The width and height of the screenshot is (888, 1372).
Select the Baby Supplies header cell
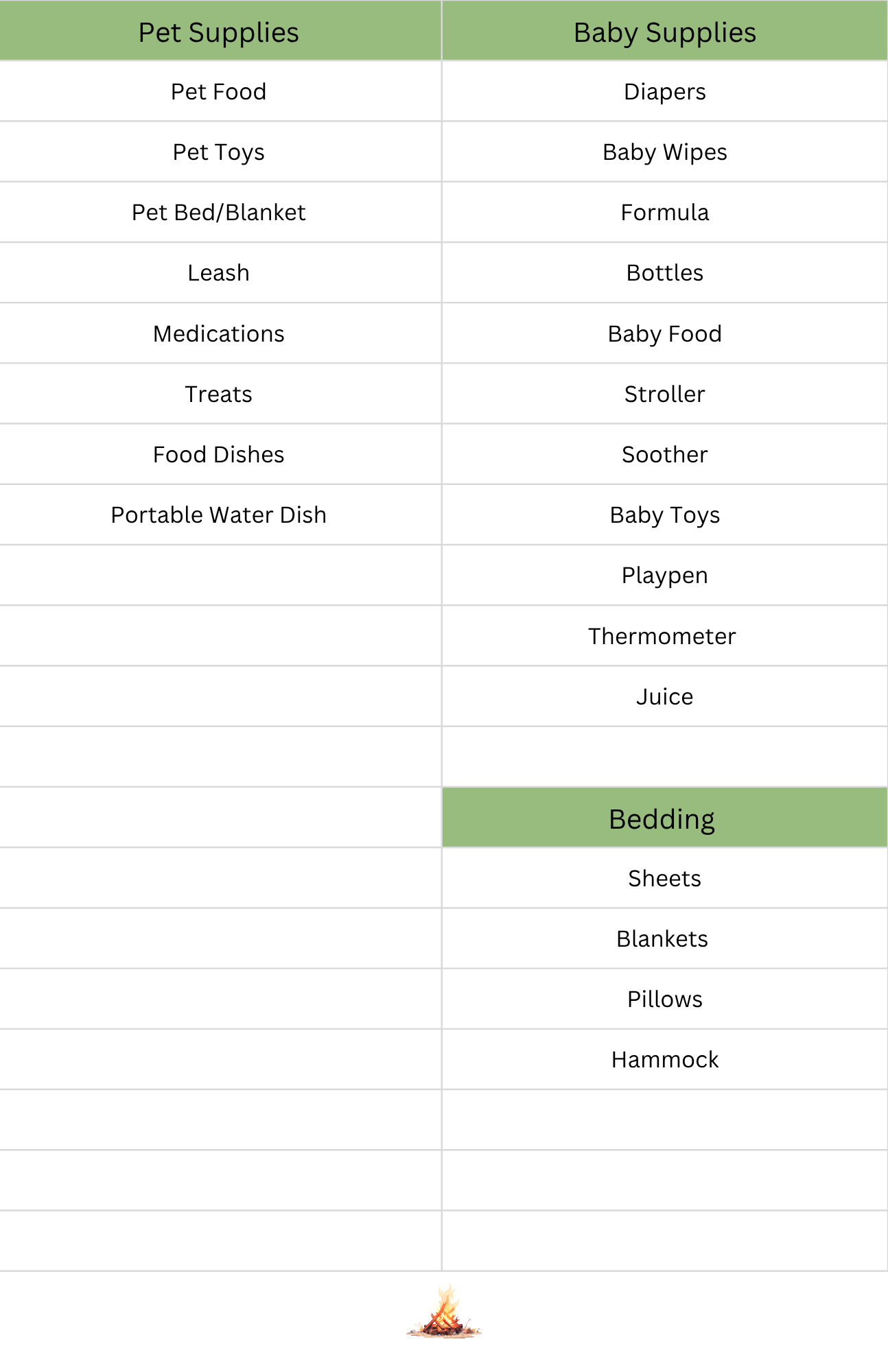point(665,31)
